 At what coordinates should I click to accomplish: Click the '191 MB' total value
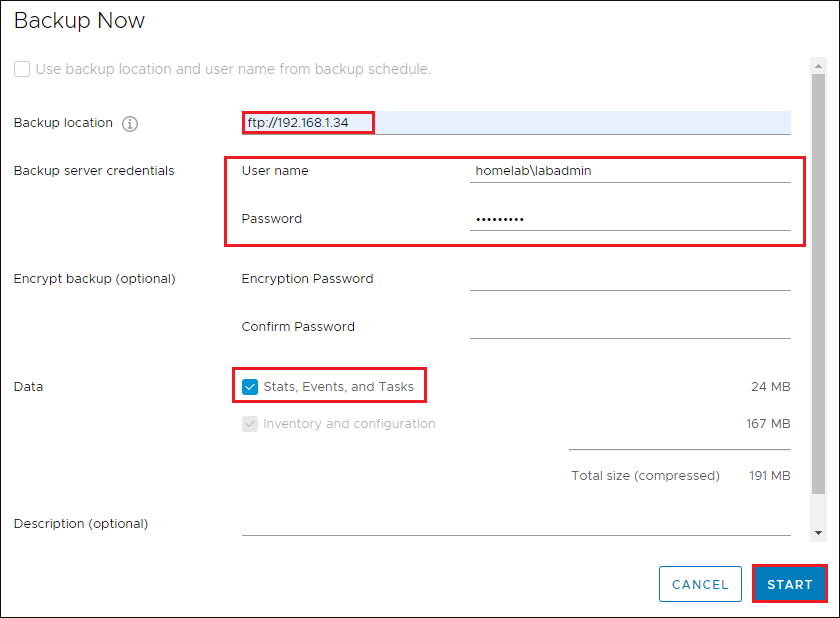coord(770,476)
